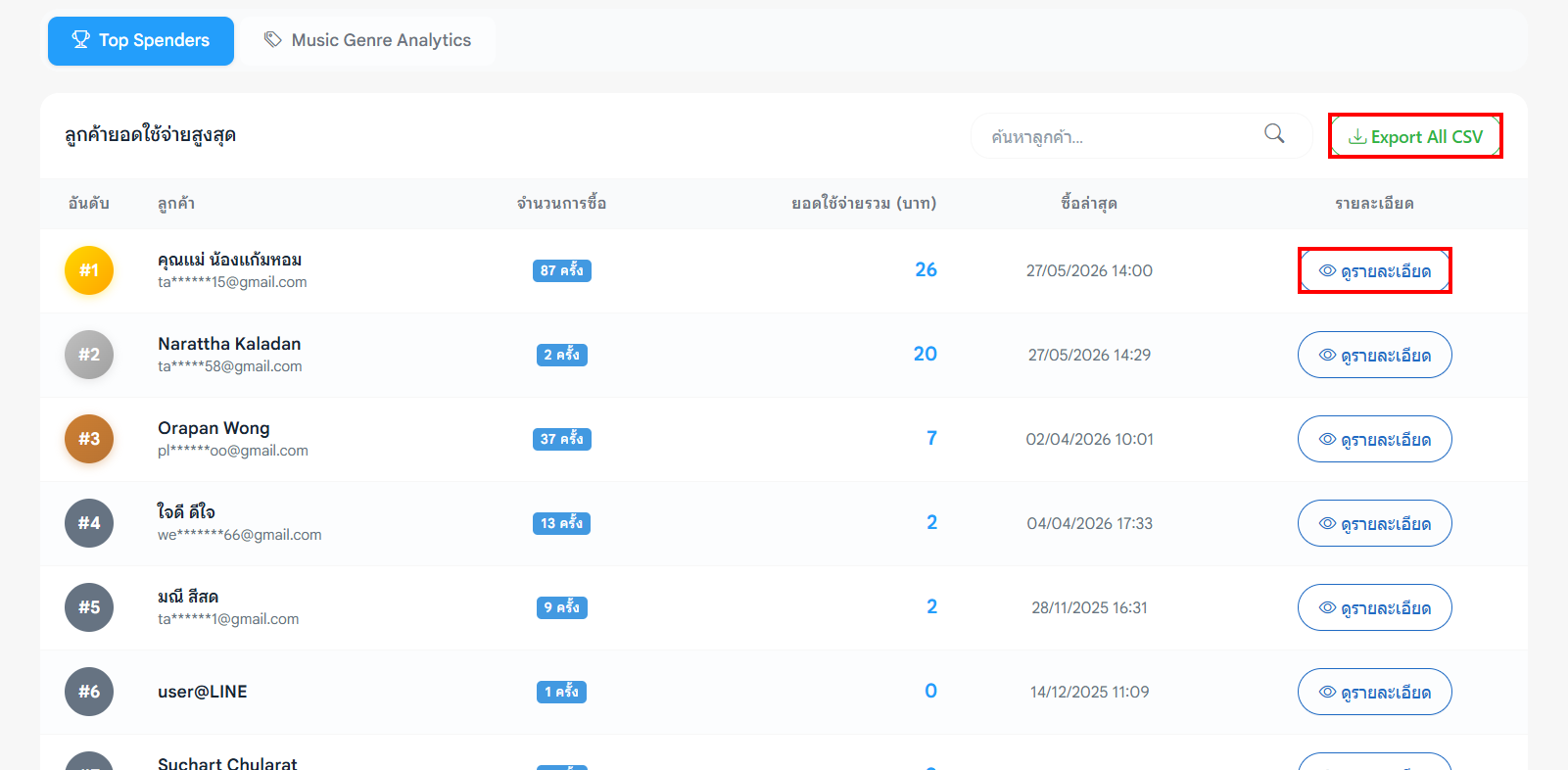1568x770 pixels.
Task: View details for มณี สีสด
Action: pyautogui.click(x=1375, y=607)
